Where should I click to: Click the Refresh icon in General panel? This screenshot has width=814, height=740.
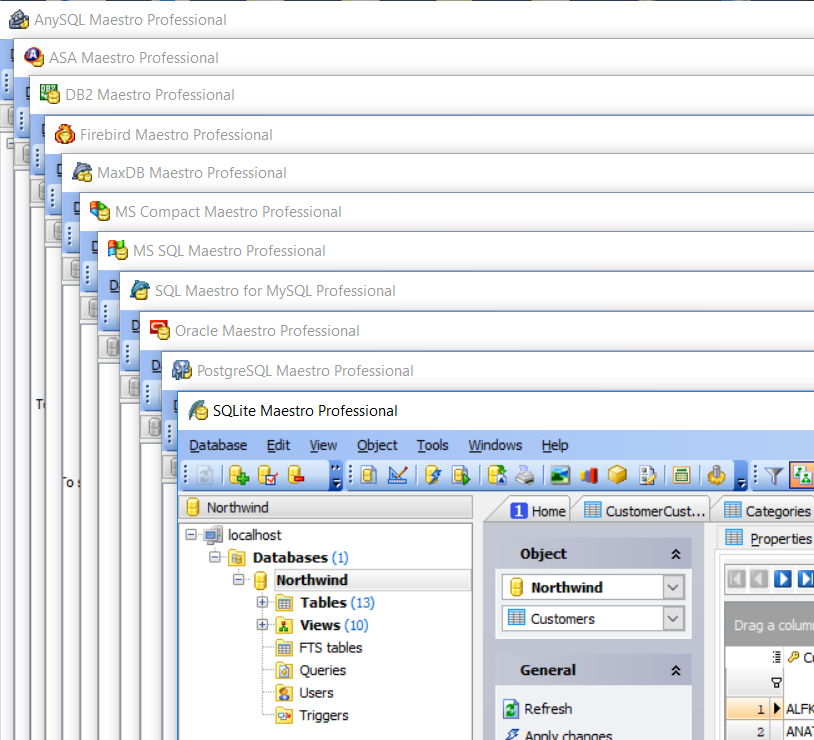pos(511,709)
